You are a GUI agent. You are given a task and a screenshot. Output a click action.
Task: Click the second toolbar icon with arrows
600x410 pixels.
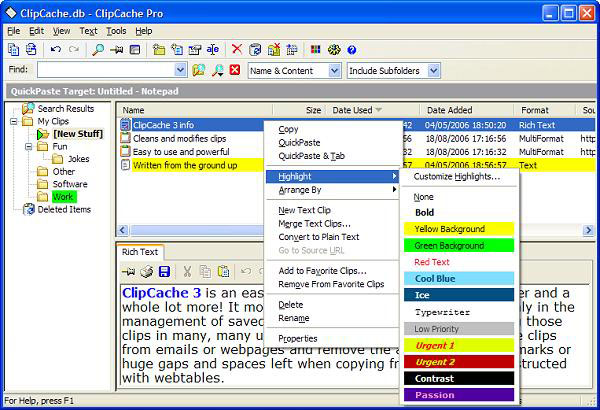click(x=31, y=49)
